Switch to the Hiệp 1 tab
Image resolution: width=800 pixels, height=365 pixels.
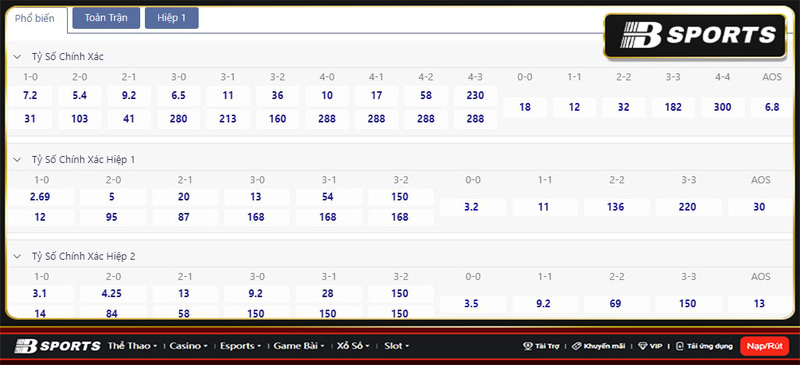pyautogui.click(x=171, y=18)
